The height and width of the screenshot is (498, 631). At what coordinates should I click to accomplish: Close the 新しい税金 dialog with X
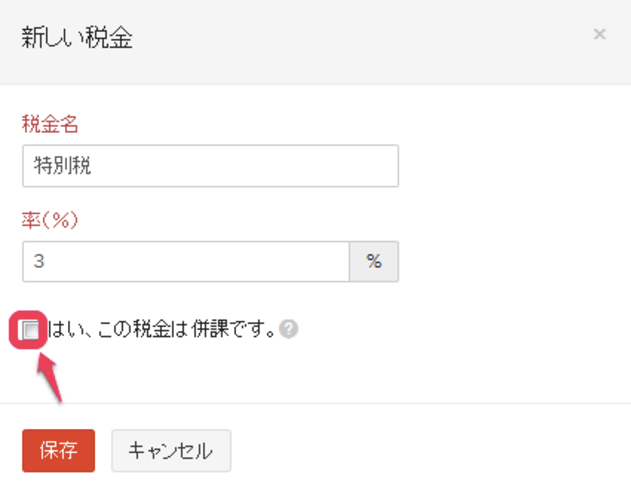599,35
